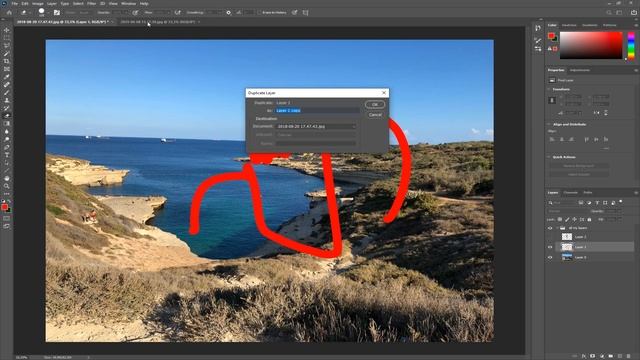Select the Layer 0 thumbnail
The height and width of the screenshot is (360, 640).
click(x=567, y=257)
